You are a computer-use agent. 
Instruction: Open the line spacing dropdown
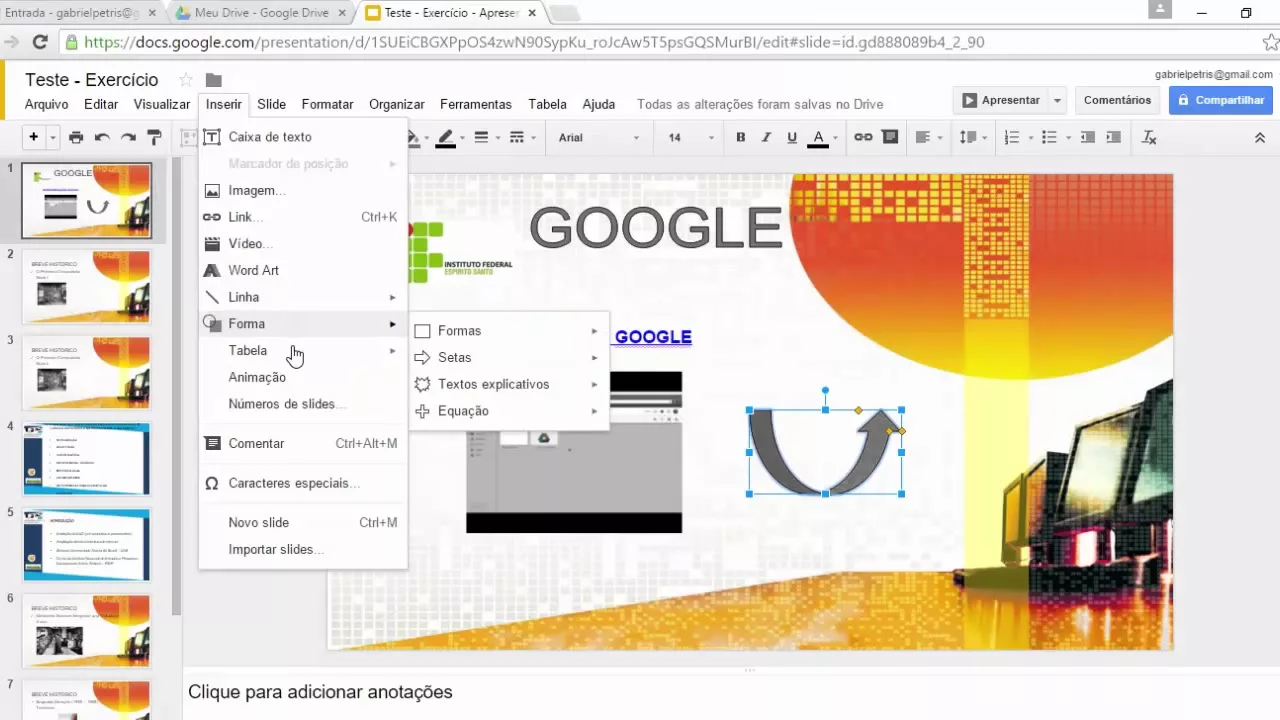click(x=972, y=137)
